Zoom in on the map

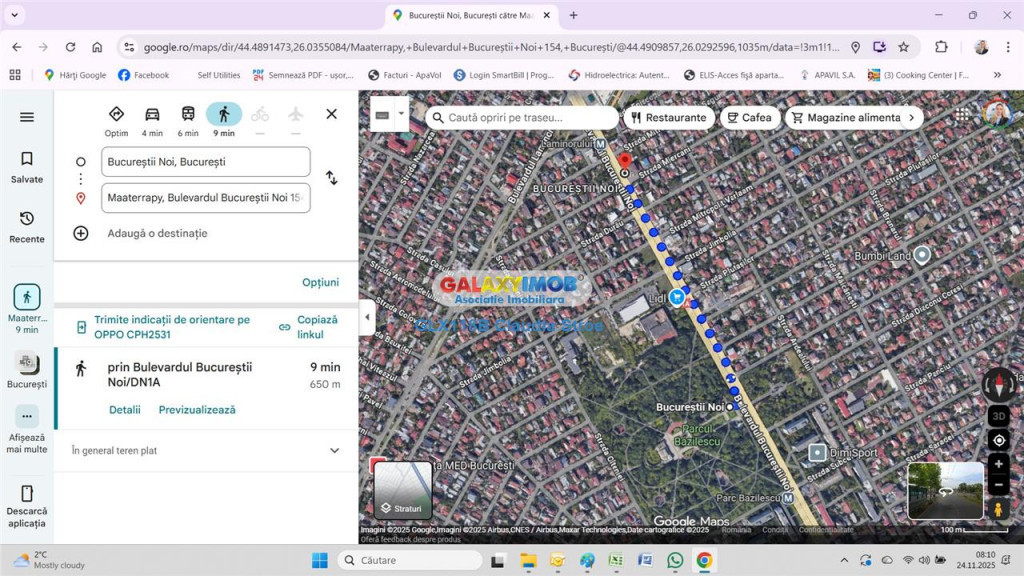(998, 464)
